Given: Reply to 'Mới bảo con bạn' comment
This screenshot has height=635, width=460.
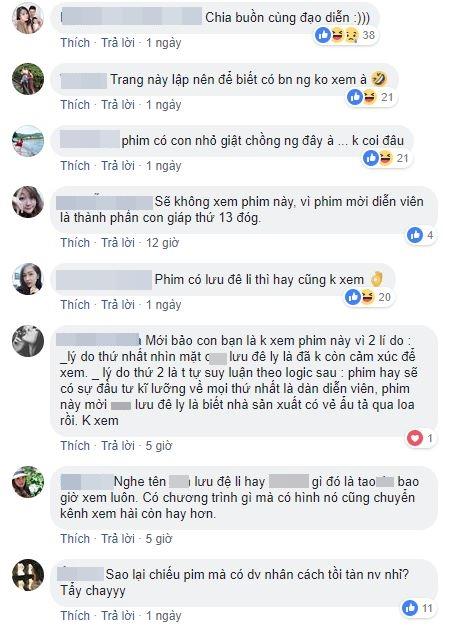Looking at the screenshot, I should click(x=118, y=445).
